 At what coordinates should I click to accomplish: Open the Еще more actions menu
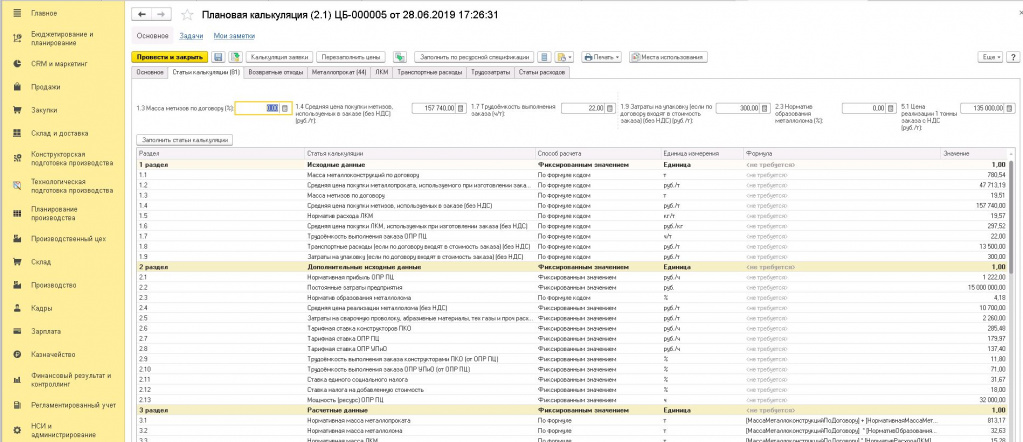point(990,57)
